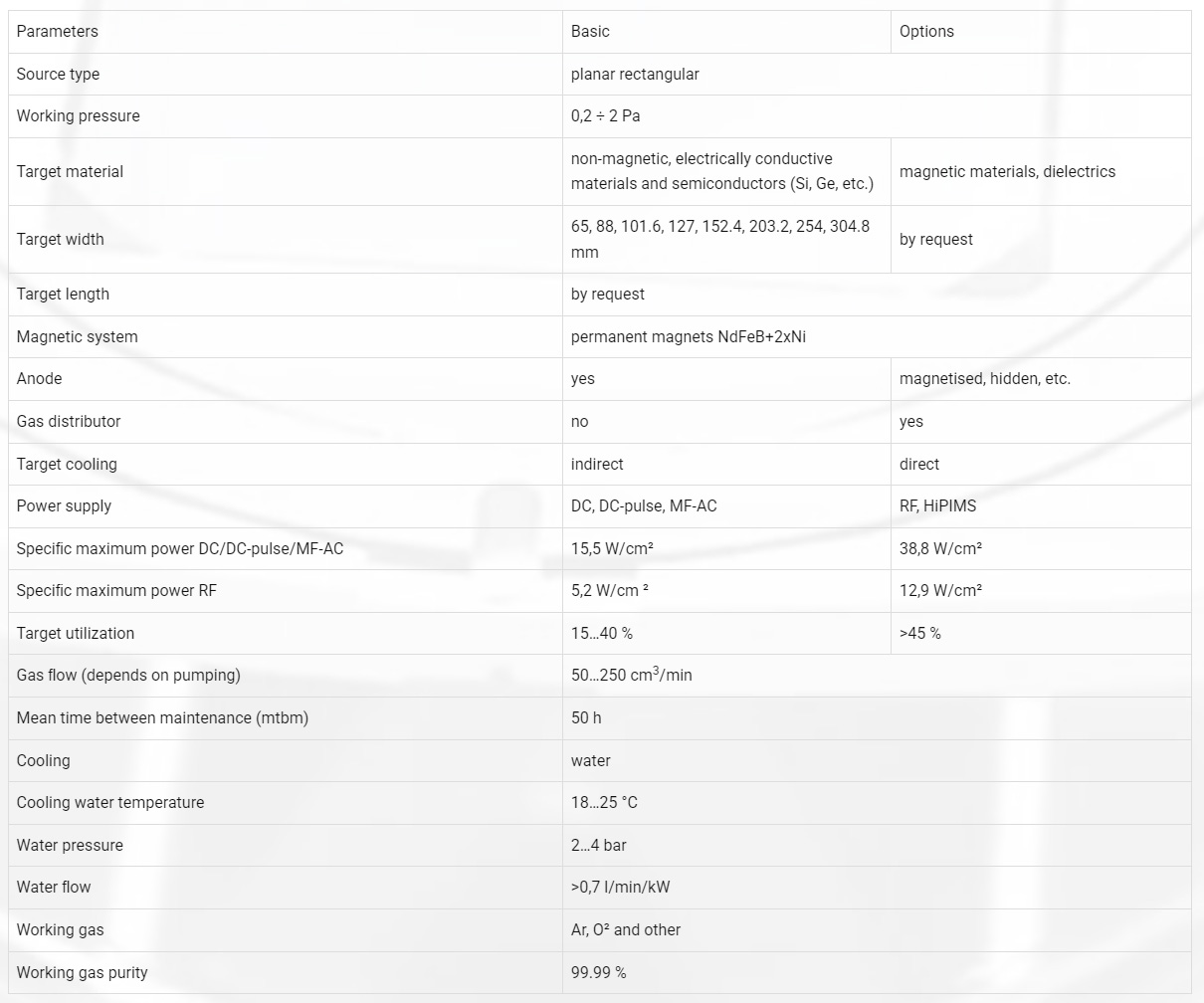This screenshot has height=1003, width=1204.
Task: Click '>45 %' target utilization option
Action: (x=919, y=633)
